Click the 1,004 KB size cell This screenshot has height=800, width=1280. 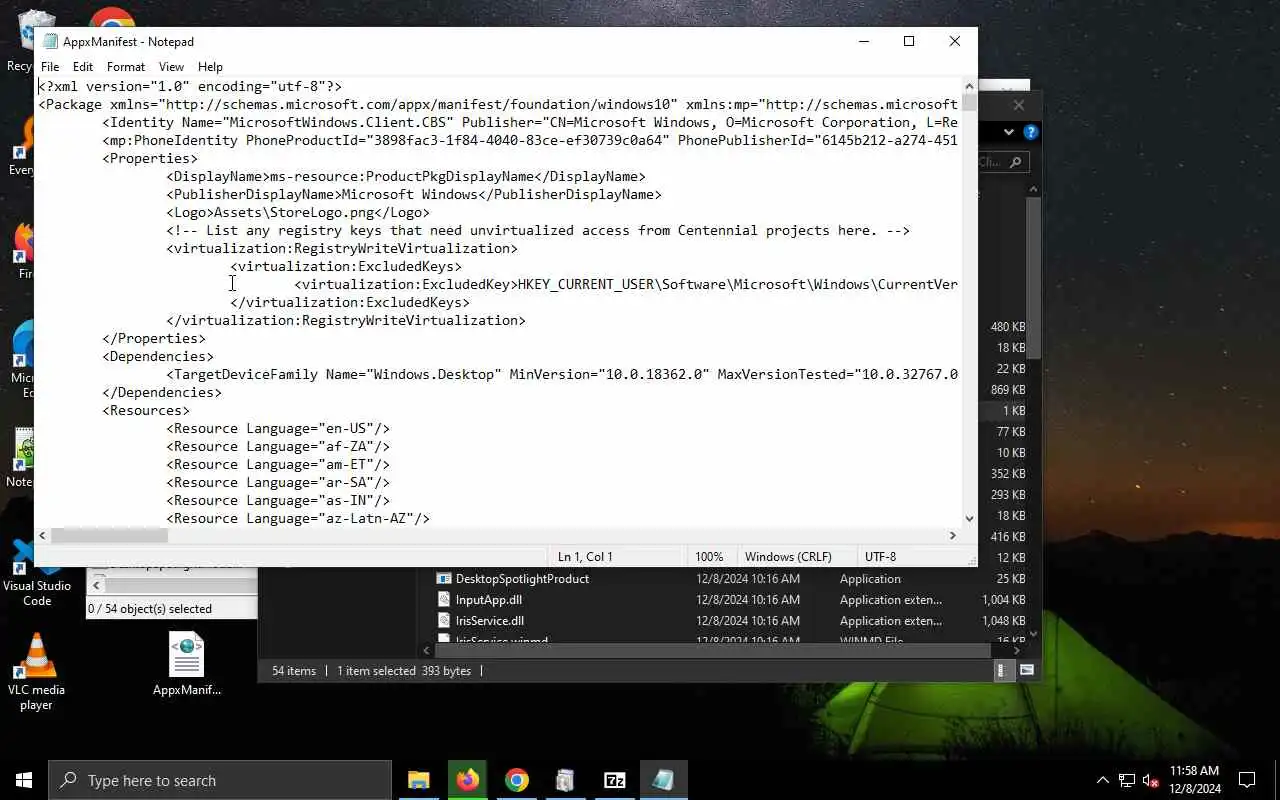(1003, 600)
